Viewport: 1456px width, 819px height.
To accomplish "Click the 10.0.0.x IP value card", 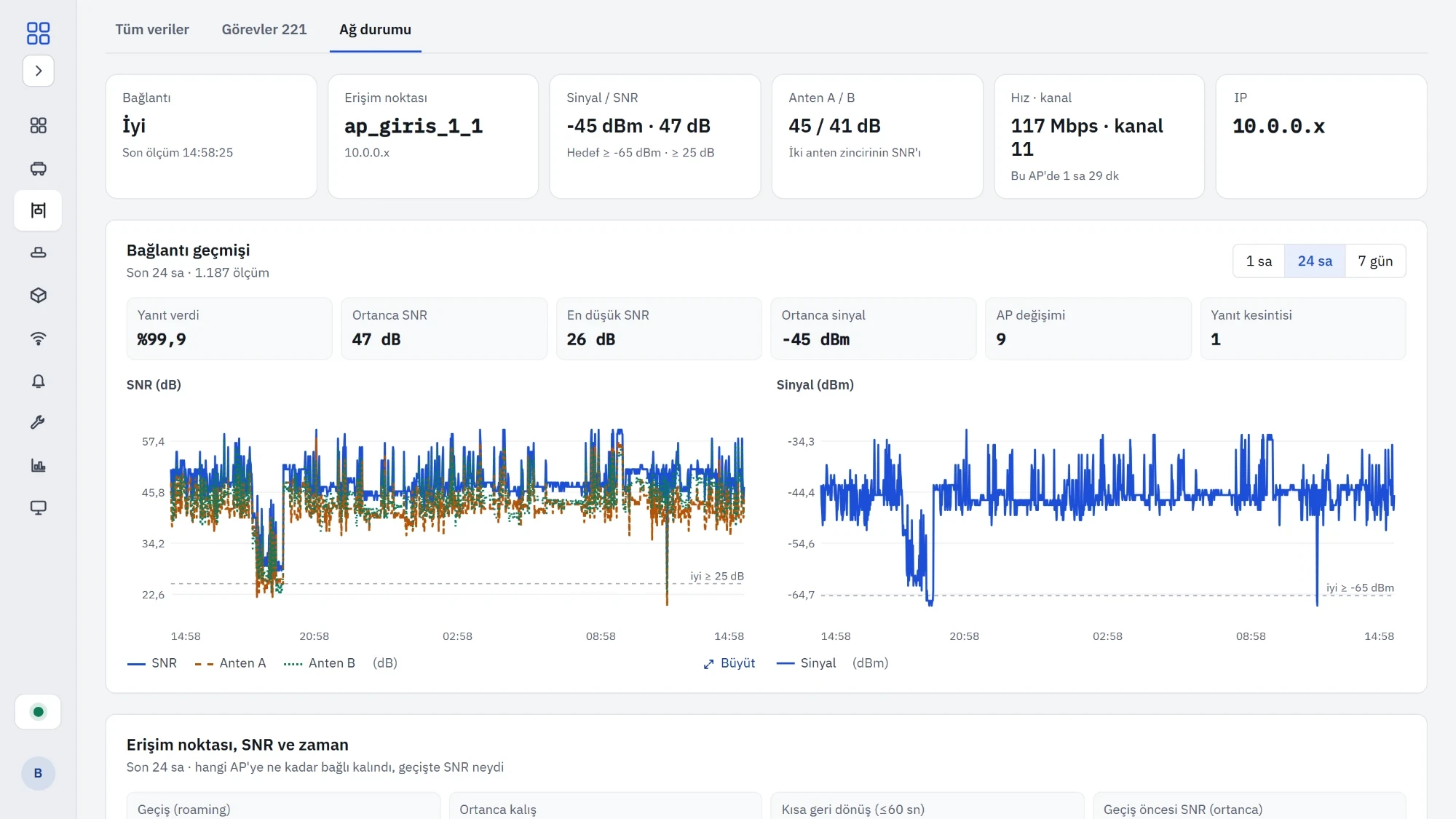I will [1321, 136].
